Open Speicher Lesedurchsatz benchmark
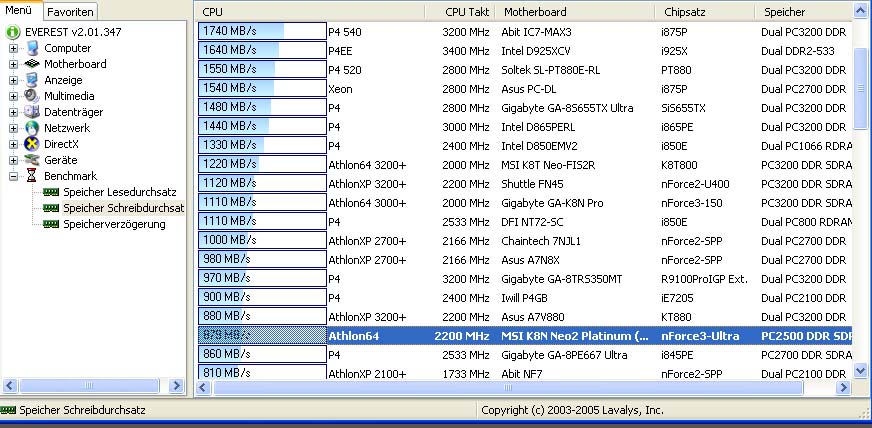The image size is (872, 428). (x=120, y=192)
